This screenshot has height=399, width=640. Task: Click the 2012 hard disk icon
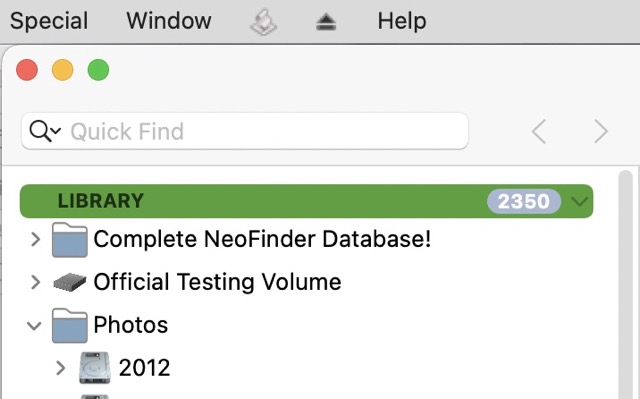(94, 368)
